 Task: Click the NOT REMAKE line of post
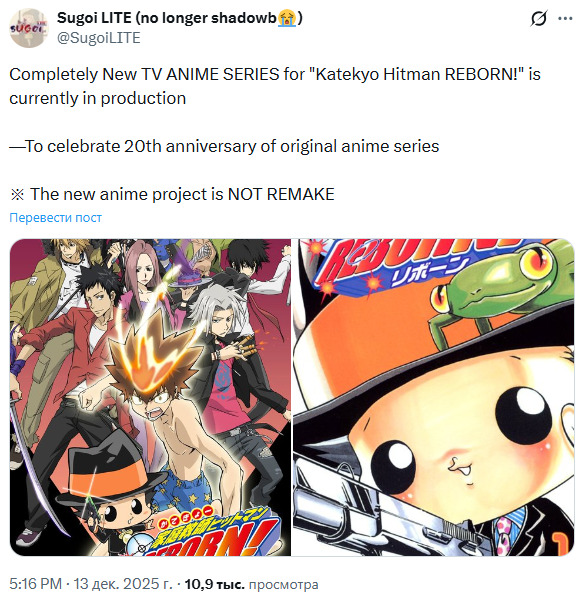(x=172, y=194)
